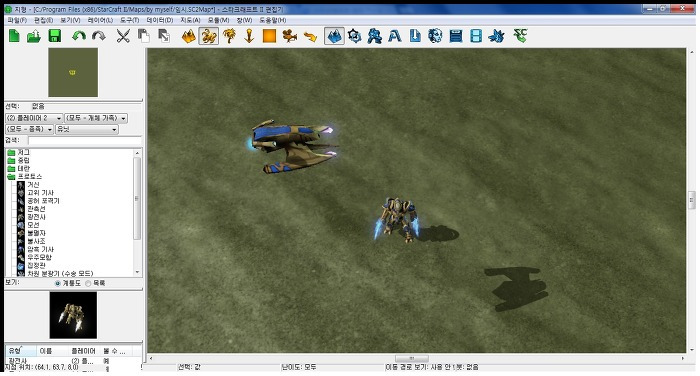Open the Text module letter A icon
The height and width of the screenshot is (376, 700).
click(x=395, y=36)
